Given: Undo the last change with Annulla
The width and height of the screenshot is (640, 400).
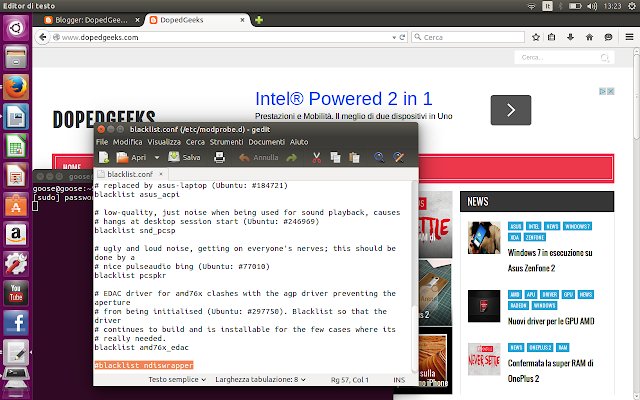Looking at the screenshot, I should [x=258, y=158].
